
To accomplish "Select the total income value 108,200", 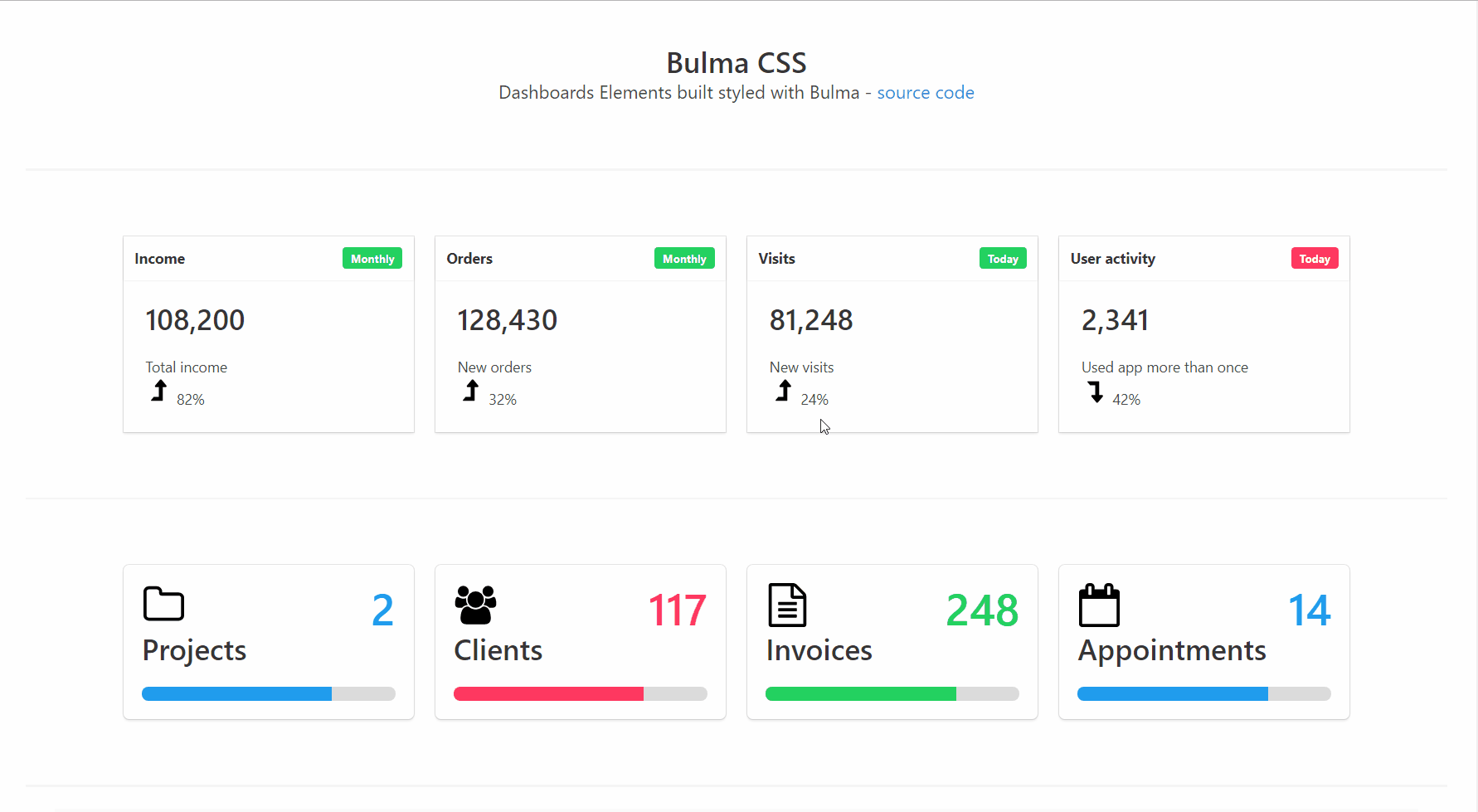I will (x=194, y=320).
